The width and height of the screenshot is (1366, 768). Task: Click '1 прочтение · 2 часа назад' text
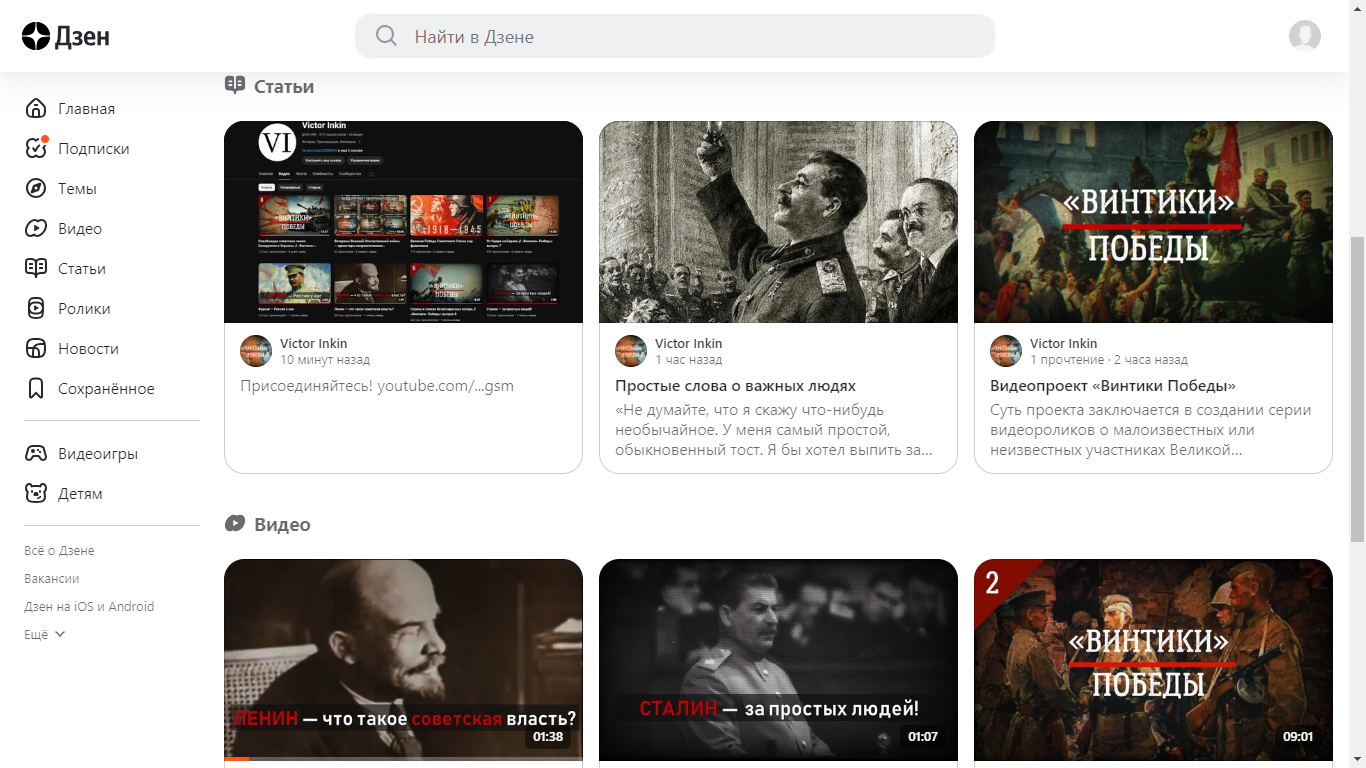pyautogui.click(x=1109, y=360)
